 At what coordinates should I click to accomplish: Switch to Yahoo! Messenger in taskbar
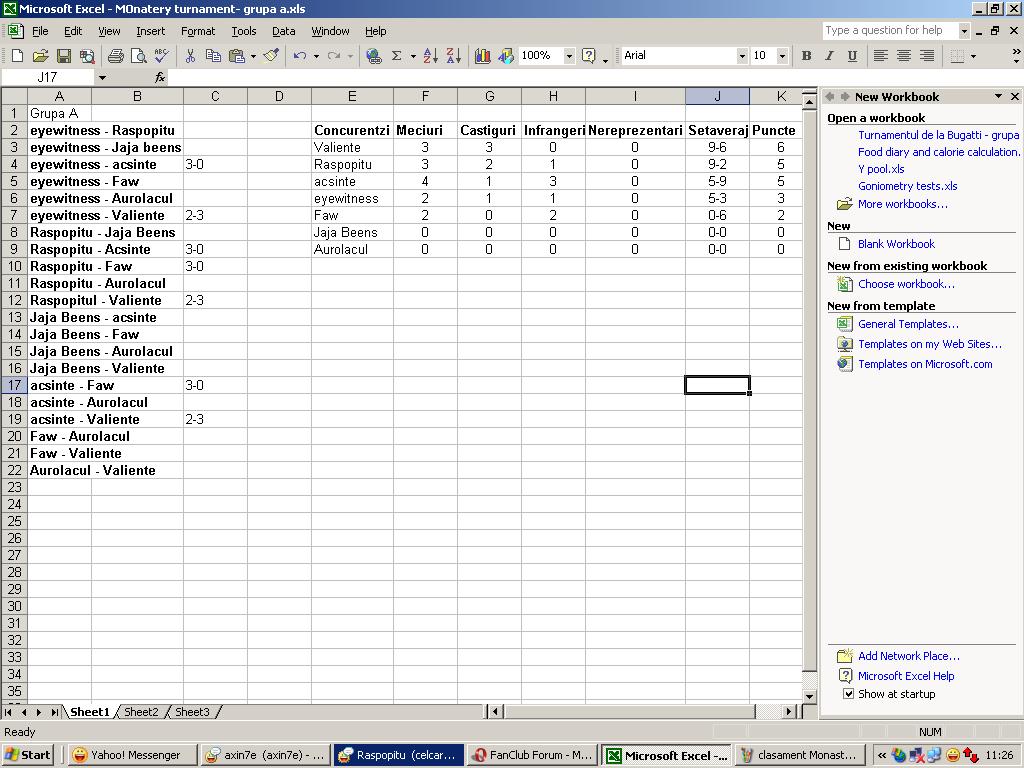(131, 755)
